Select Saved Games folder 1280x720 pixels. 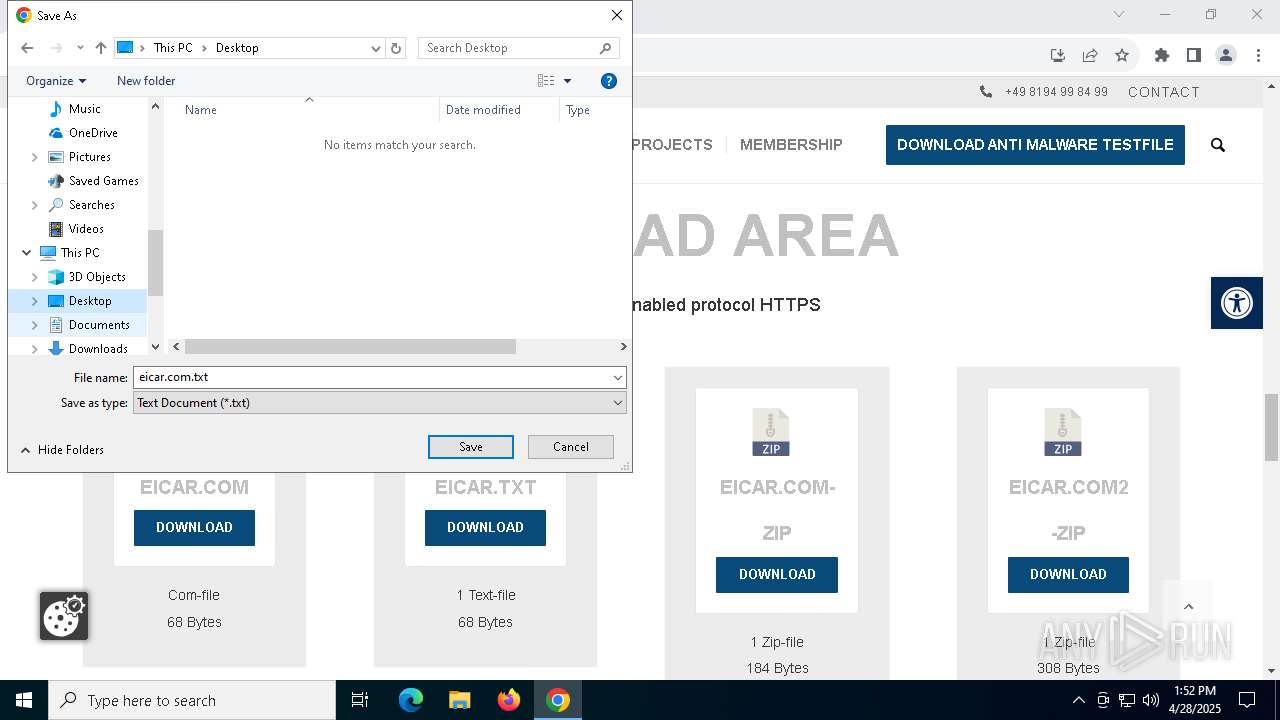(104, 181)
